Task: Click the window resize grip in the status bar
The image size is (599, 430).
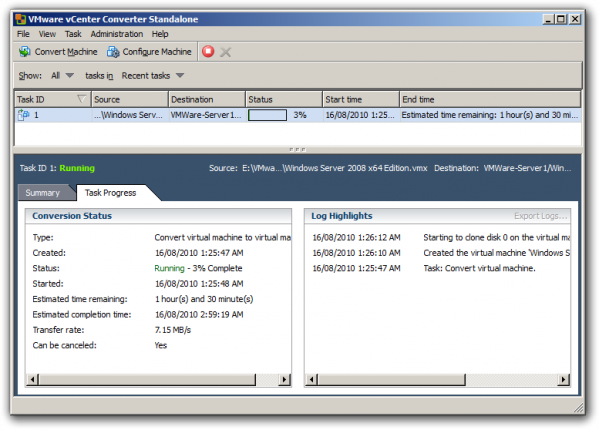Action: coord(579,408)
